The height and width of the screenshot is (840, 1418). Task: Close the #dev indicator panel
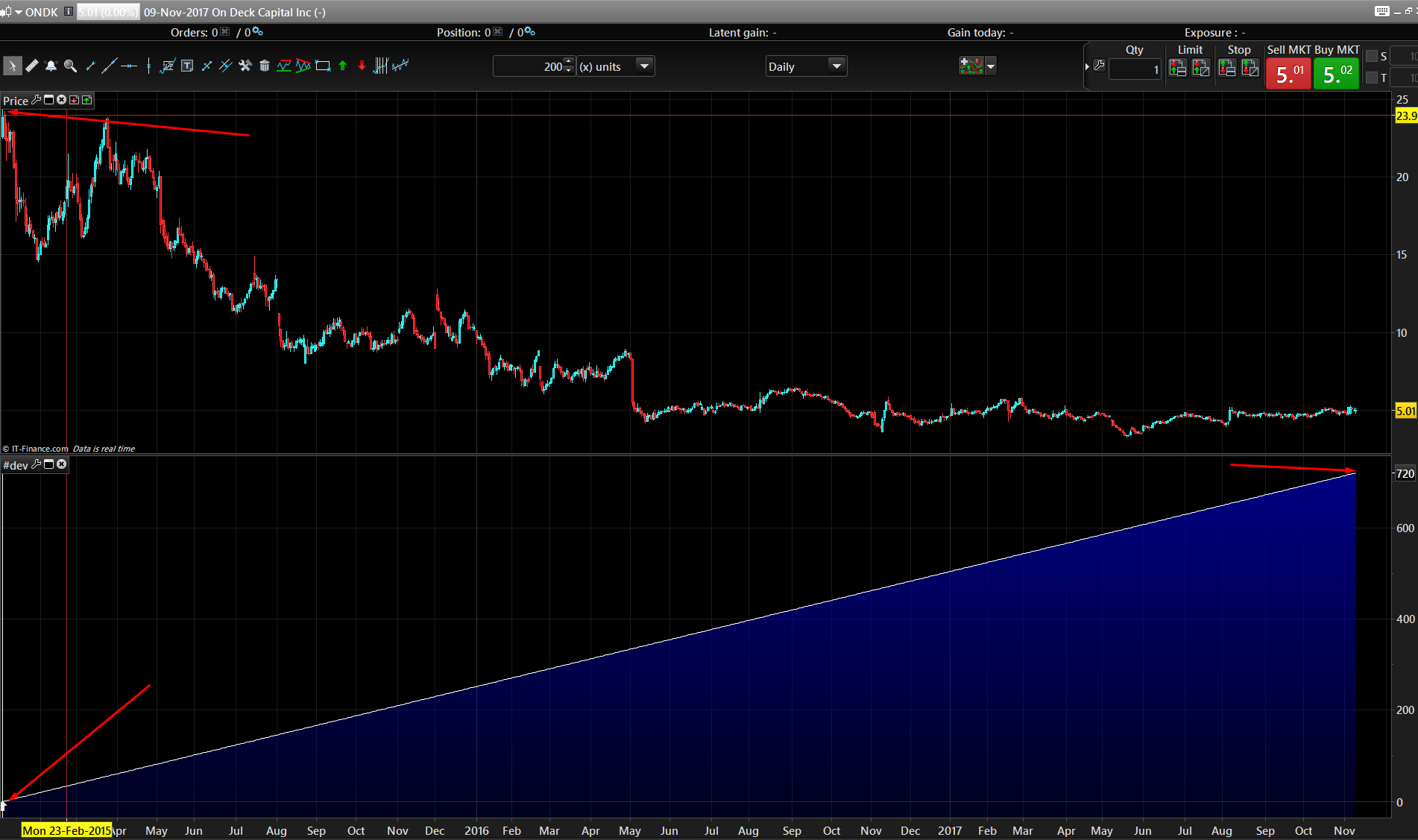pos(62,464)
